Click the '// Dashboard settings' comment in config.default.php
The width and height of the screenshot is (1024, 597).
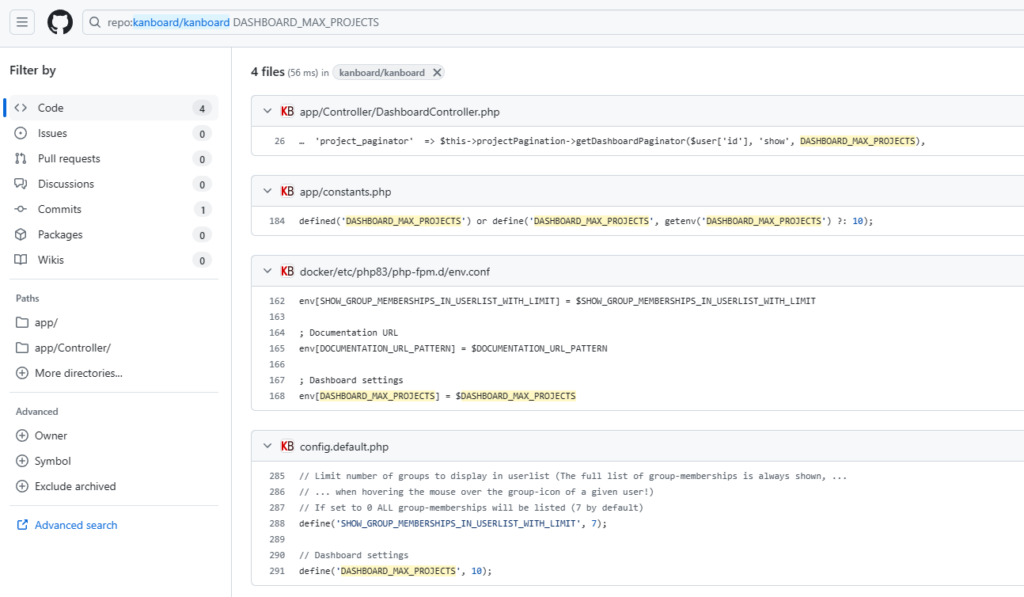tap(354, 555)
